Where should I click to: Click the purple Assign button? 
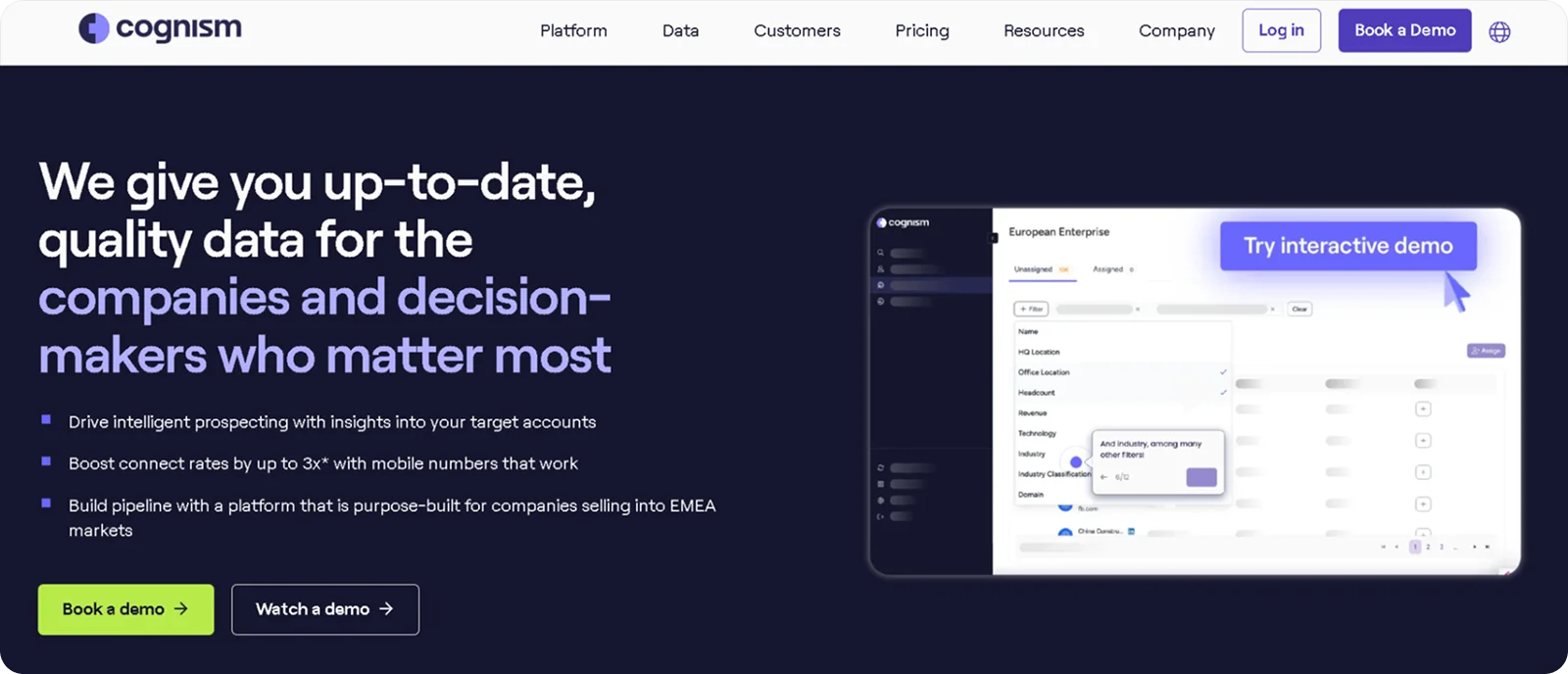(x=1486, y=351)
